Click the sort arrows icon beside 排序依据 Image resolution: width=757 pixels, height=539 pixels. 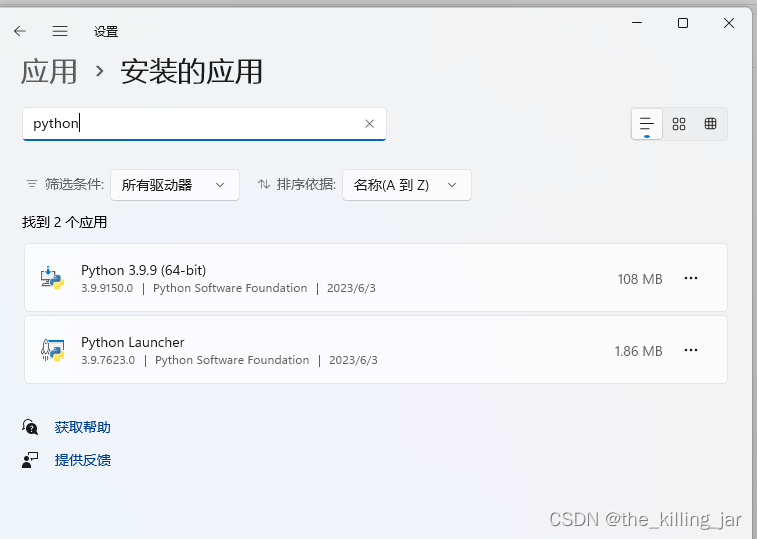coord(264,184)
